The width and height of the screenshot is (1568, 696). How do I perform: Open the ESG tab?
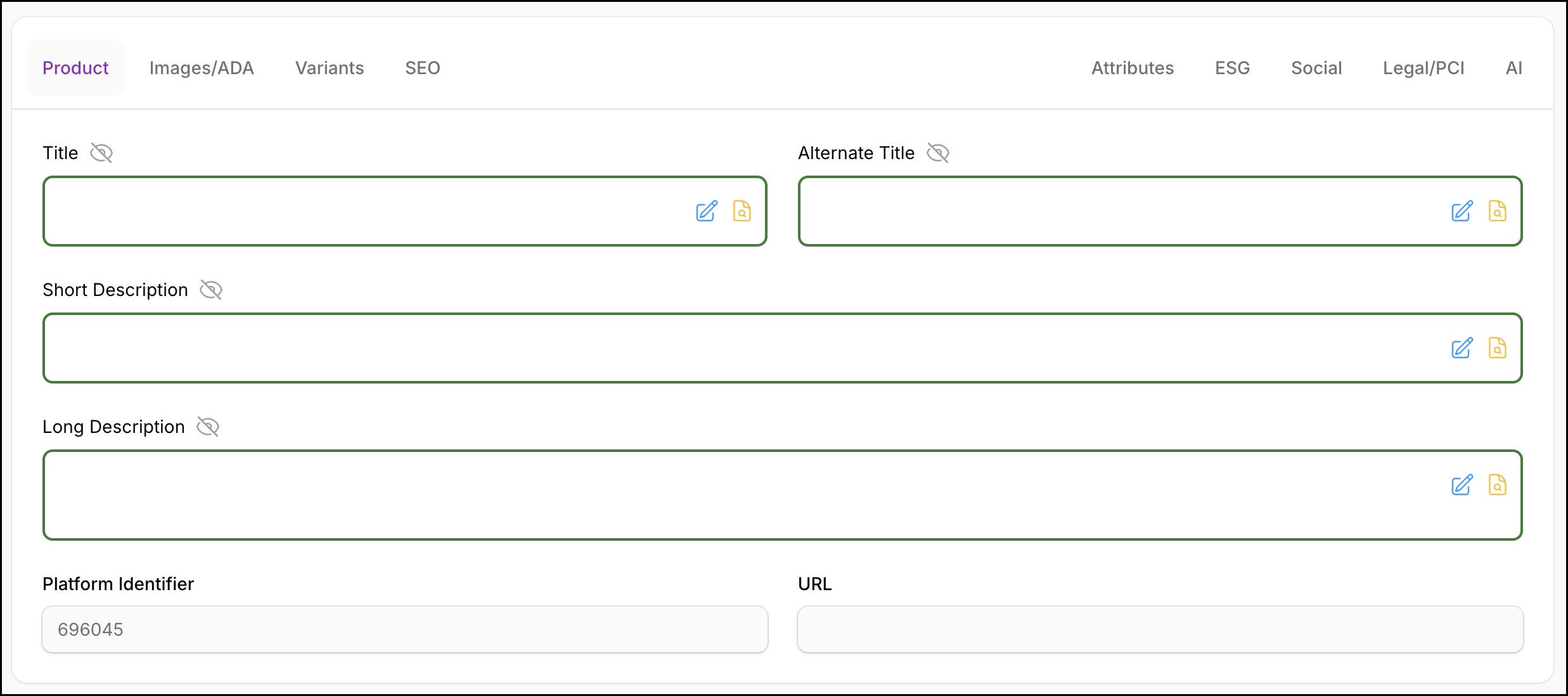click(1232, 68)
